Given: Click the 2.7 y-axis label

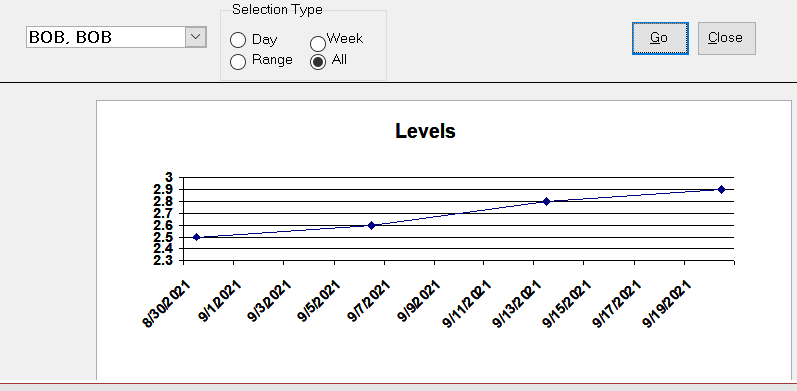Looking at the screenshot, I should (x=163, y=213).
